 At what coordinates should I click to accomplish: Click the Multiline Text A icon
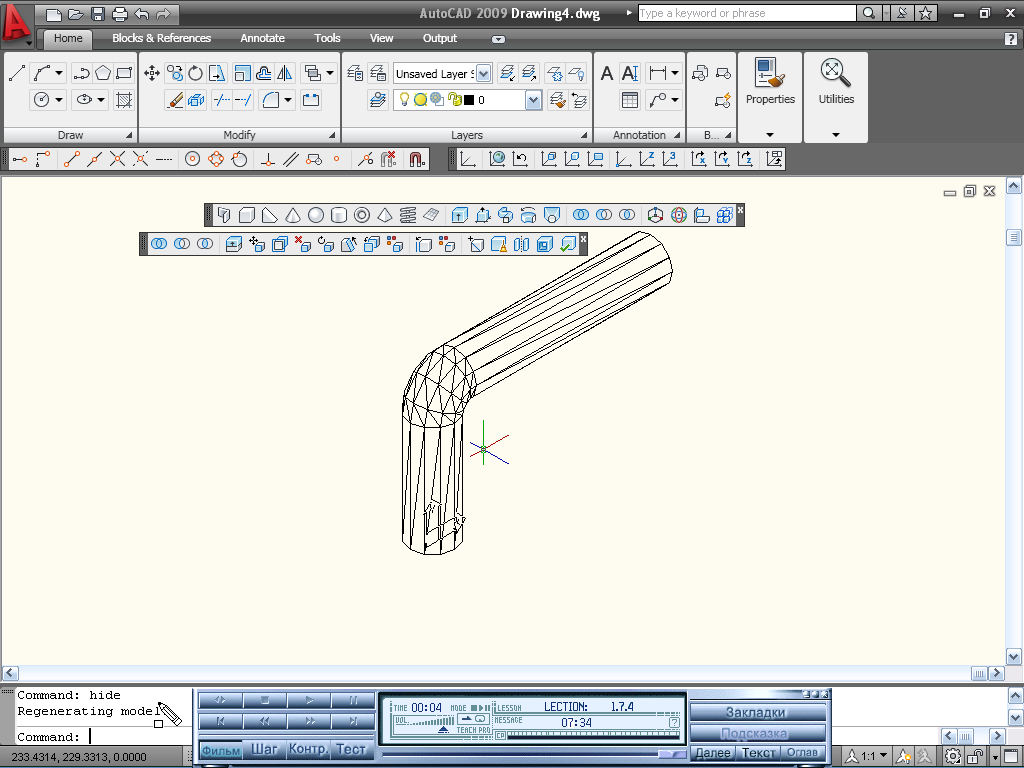pyautogui.click(x=607, y=72)
